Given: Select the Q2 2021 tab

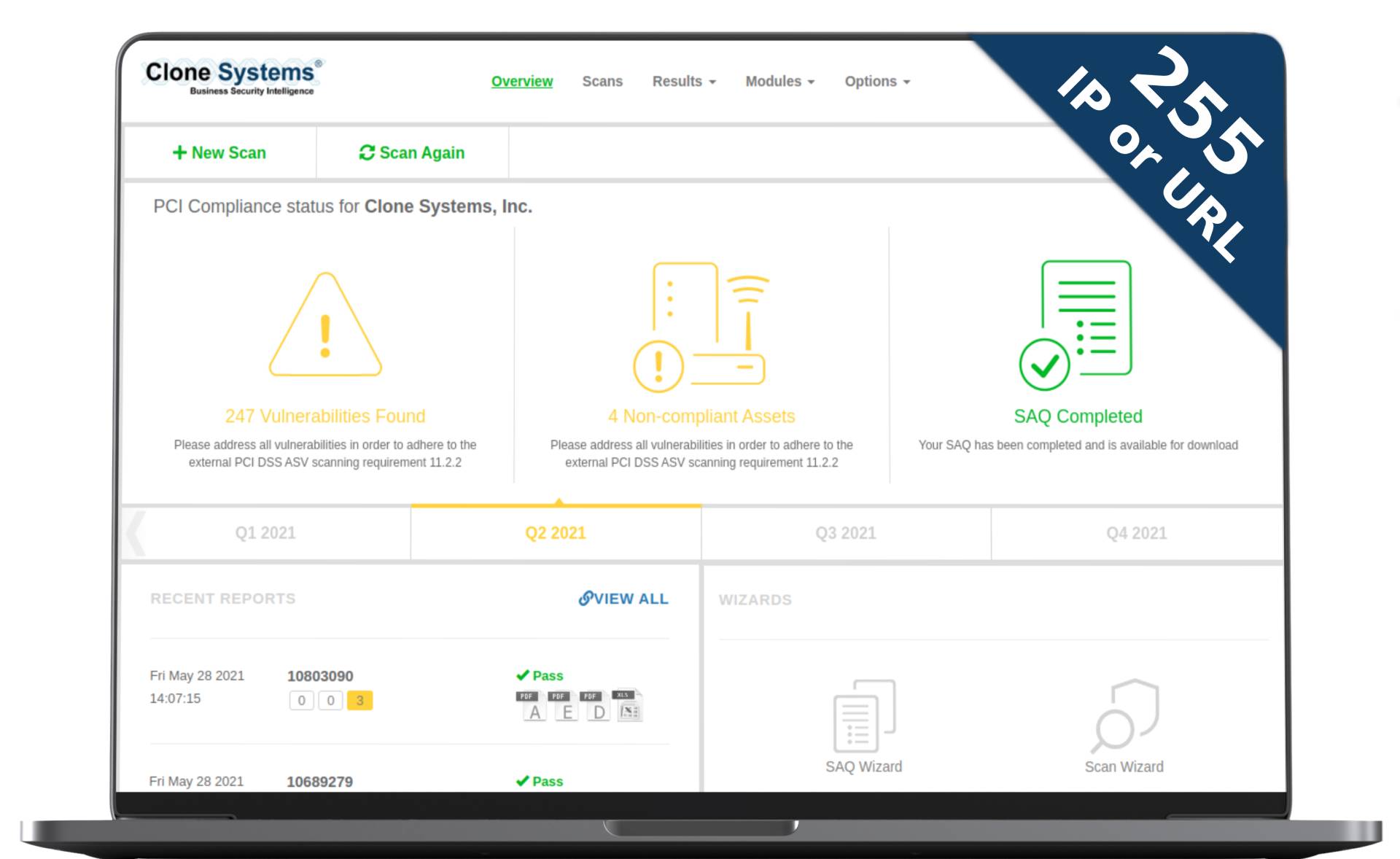Looking at the screenshot, I should click(556, 533).
